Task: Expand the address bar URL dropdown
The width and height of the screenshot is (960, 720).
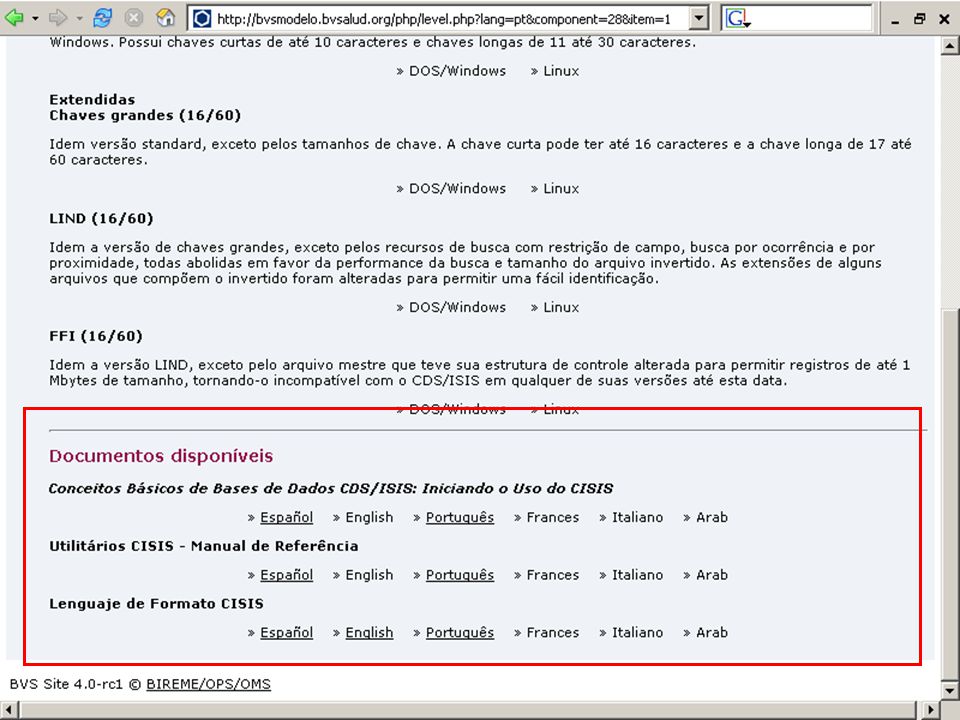Action: point(698,19)
